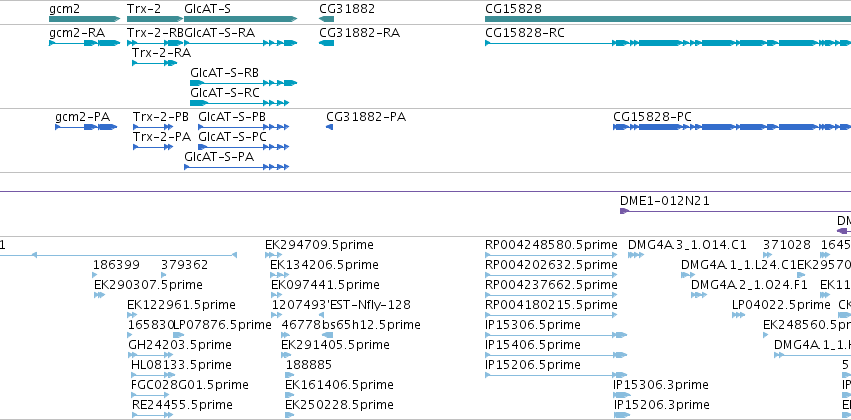Click the Trx-2-RA transcript label
The image size is (851, 420).
click(161, 53)
